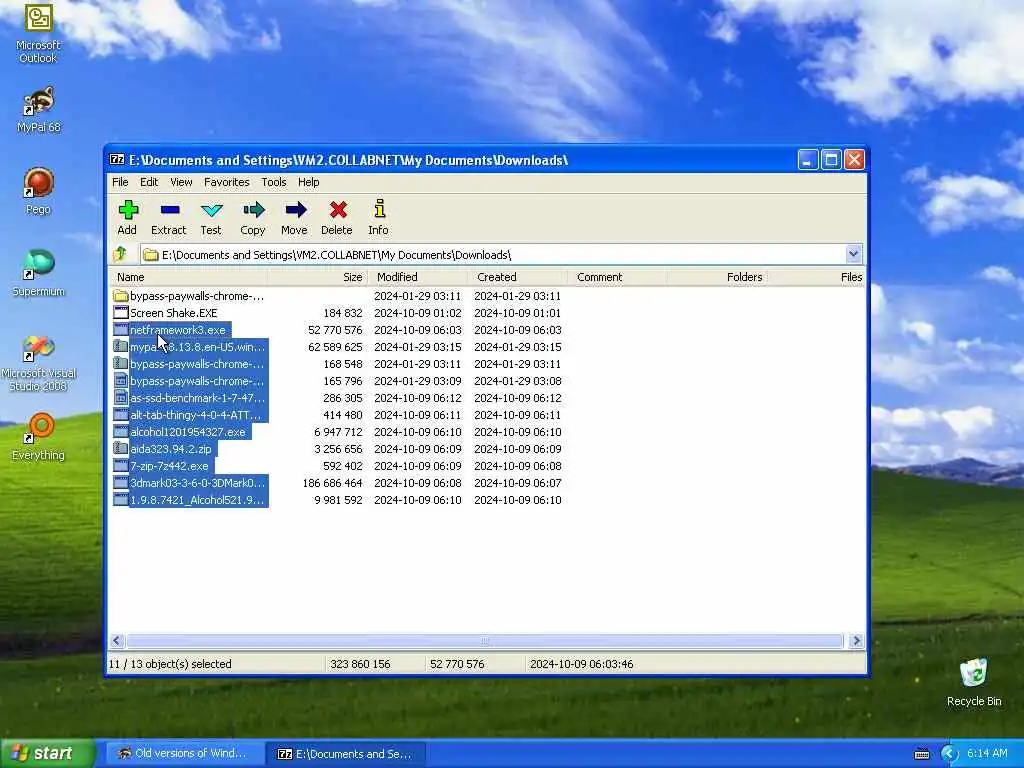Click status bar total 323 860 156
This screenshot has height=768, width=1024.
360,664
